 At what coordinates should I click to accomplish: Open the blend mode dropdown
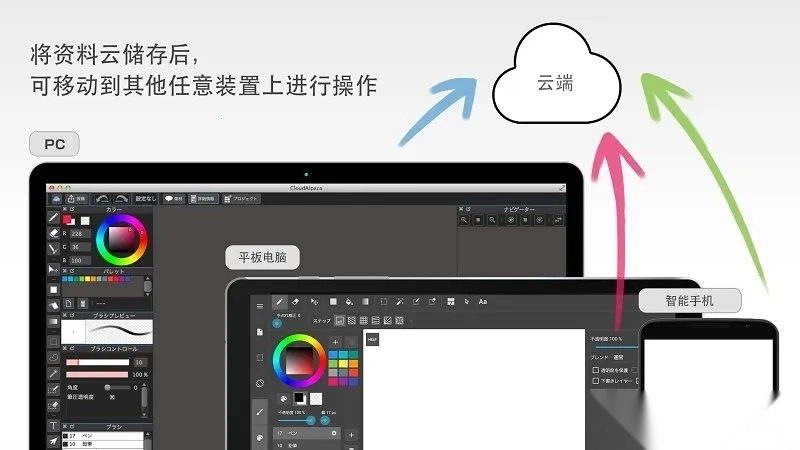click(618, 357)
